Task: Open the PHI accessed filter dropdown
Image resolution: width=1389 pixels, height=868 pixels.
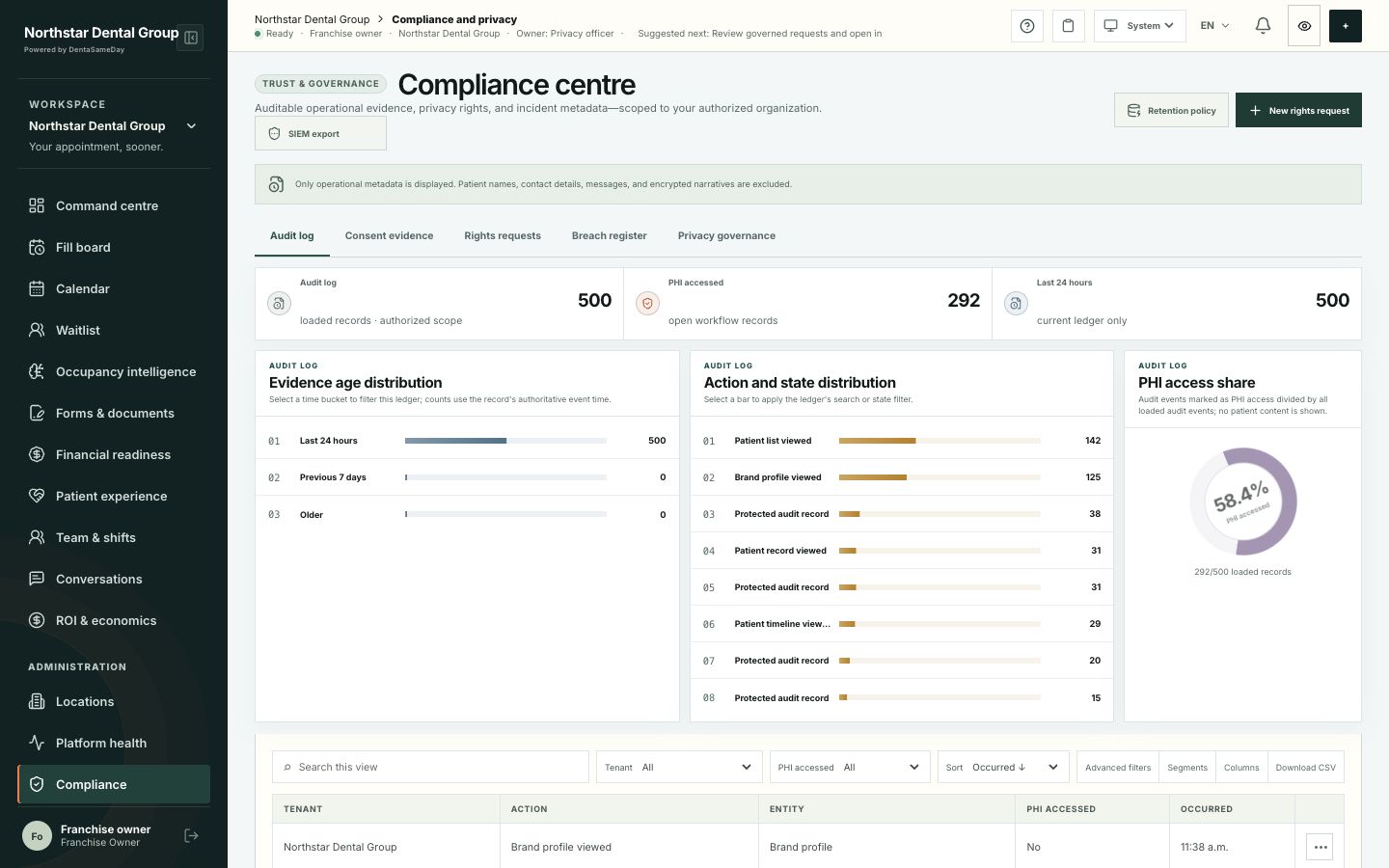Action: [850, 767]
